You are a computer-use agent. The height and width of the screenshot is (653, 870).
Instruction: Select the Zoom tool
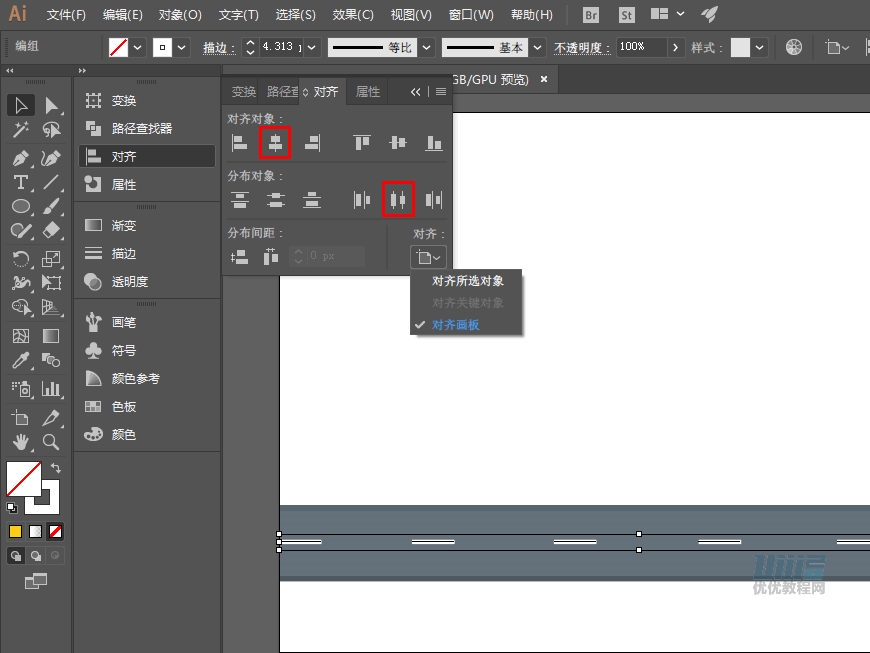pos(51,441)
